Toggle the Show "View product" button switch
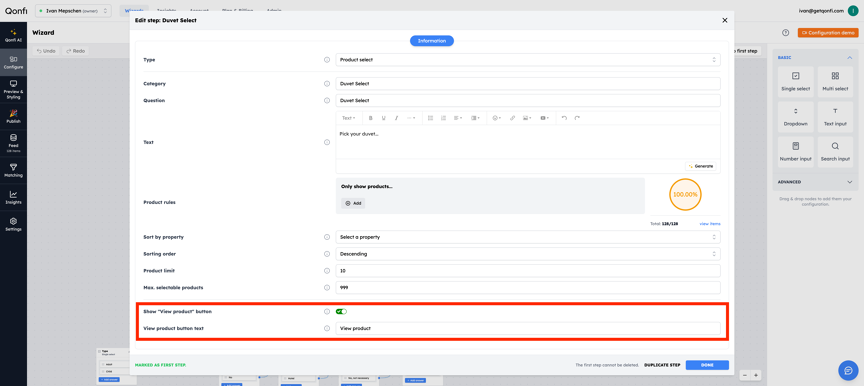 (341, 312)
